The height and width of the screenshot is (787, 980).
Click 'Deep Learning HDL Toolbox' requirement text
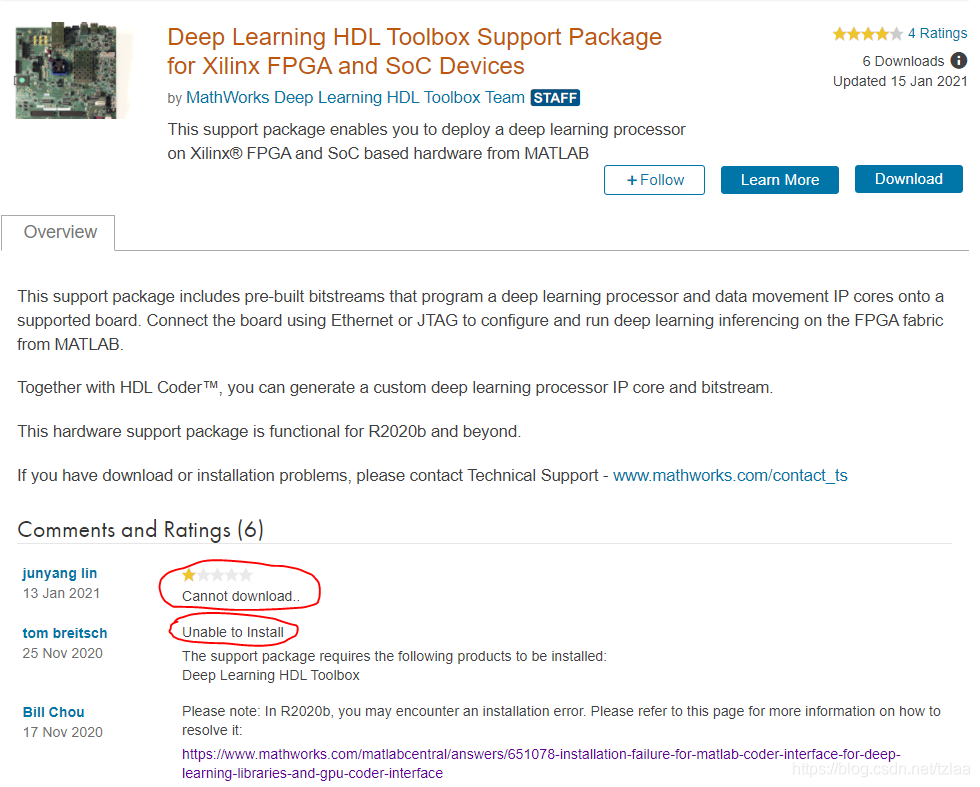pyautogui.click(x=271, y=676)
